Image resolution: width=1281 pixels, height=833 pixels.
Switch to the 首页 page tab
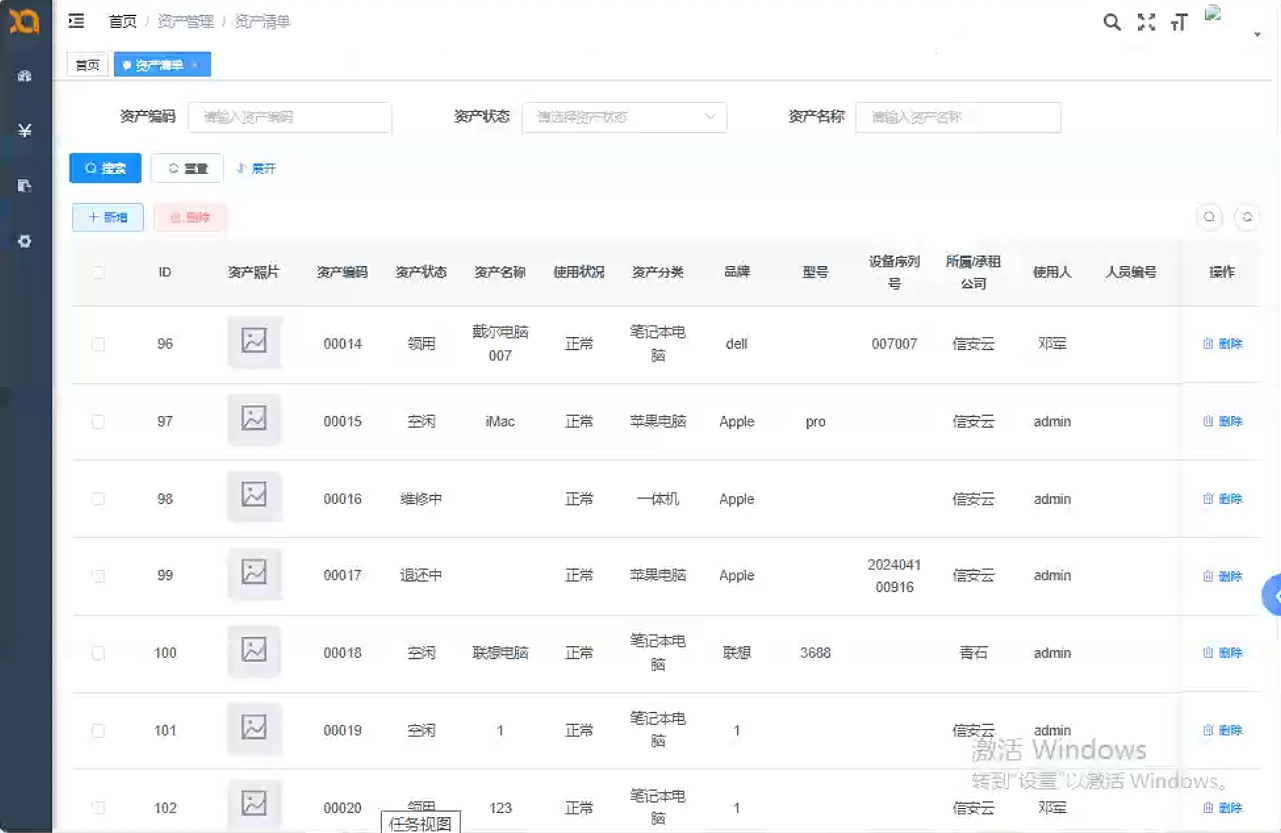(x=87, y=65)
